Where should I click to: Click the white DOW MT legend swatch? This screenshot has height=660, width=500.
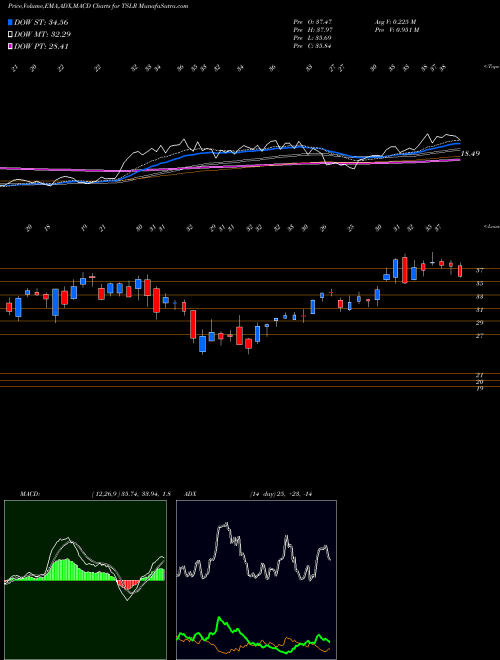11,35
